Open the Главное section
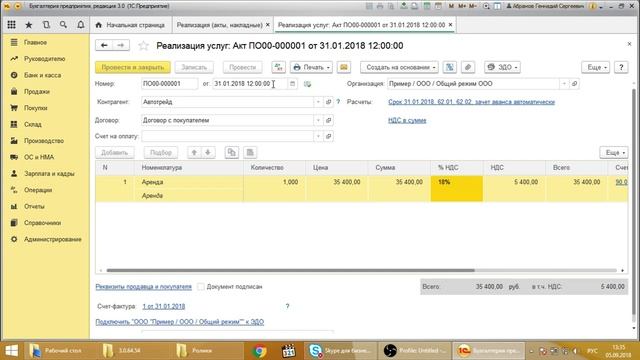The width and height of the screenshot is (640, 360). point(35,42)
